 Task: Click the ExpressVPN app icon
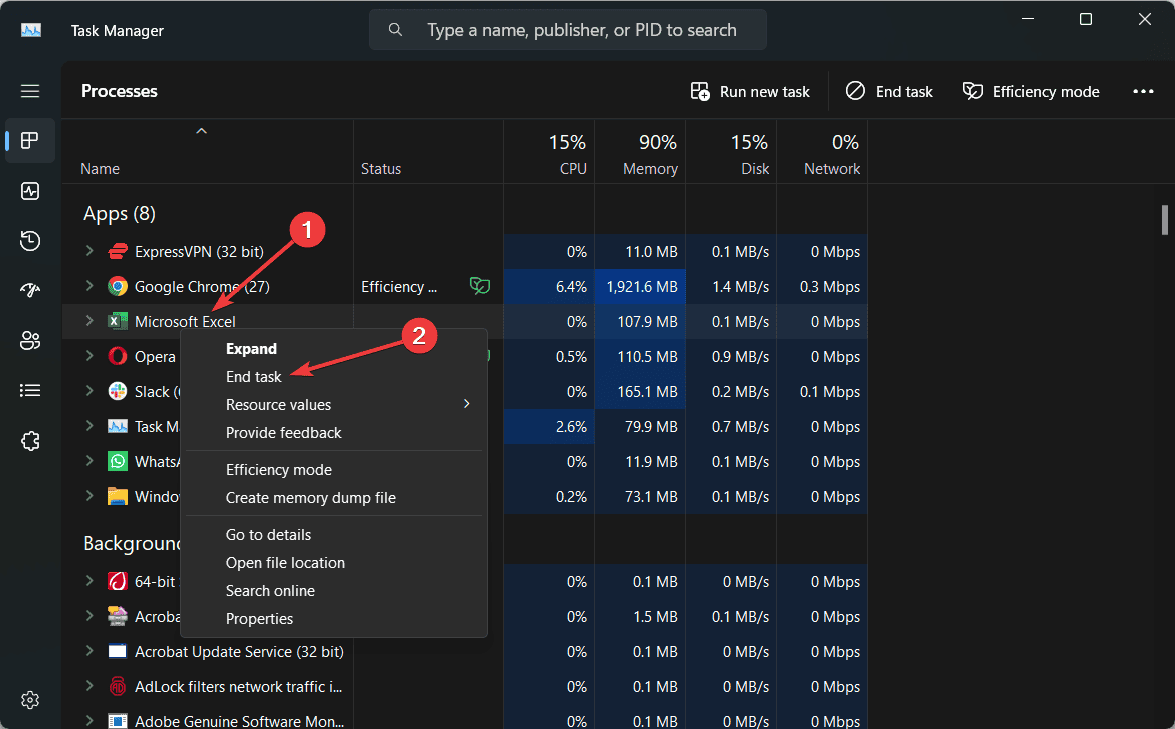click(118, 252)
